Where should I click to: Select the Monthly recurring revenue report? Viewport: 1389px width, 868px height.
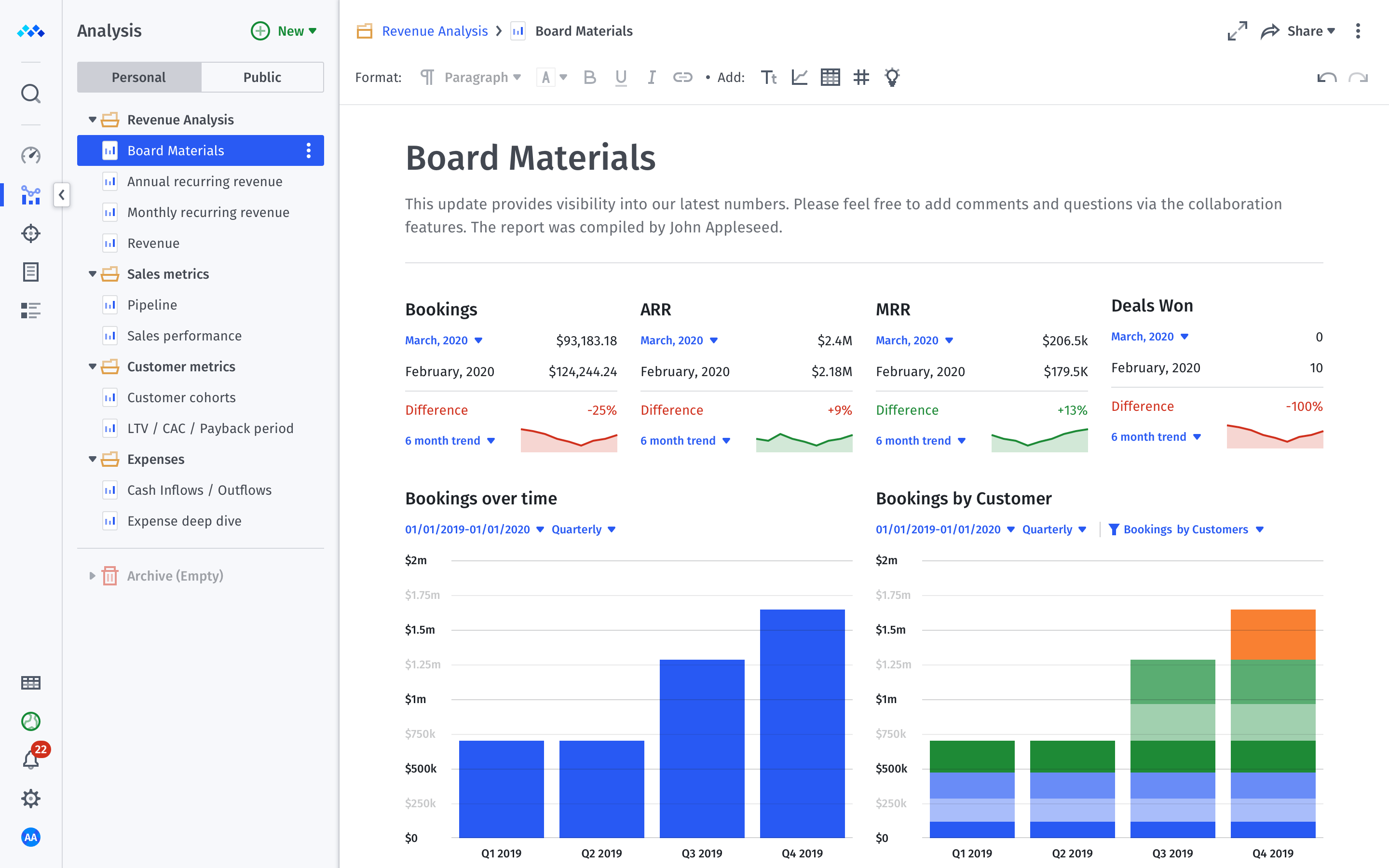(208, 212)
